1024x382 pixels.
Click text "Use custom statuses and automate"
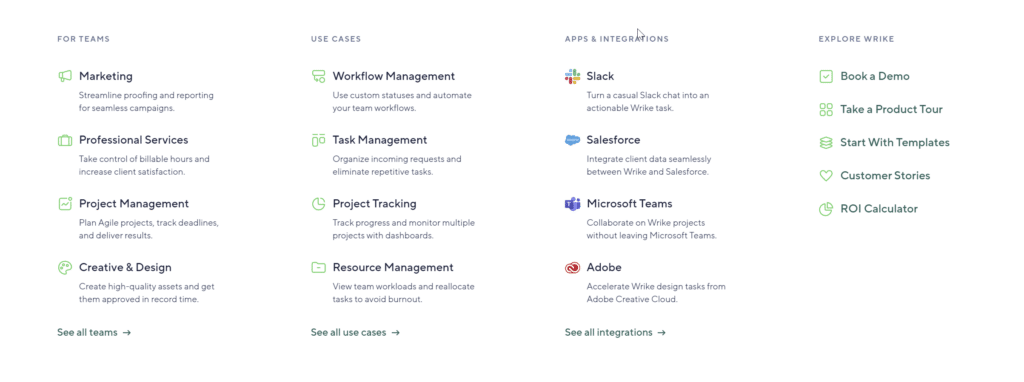(x=402, y=95)
